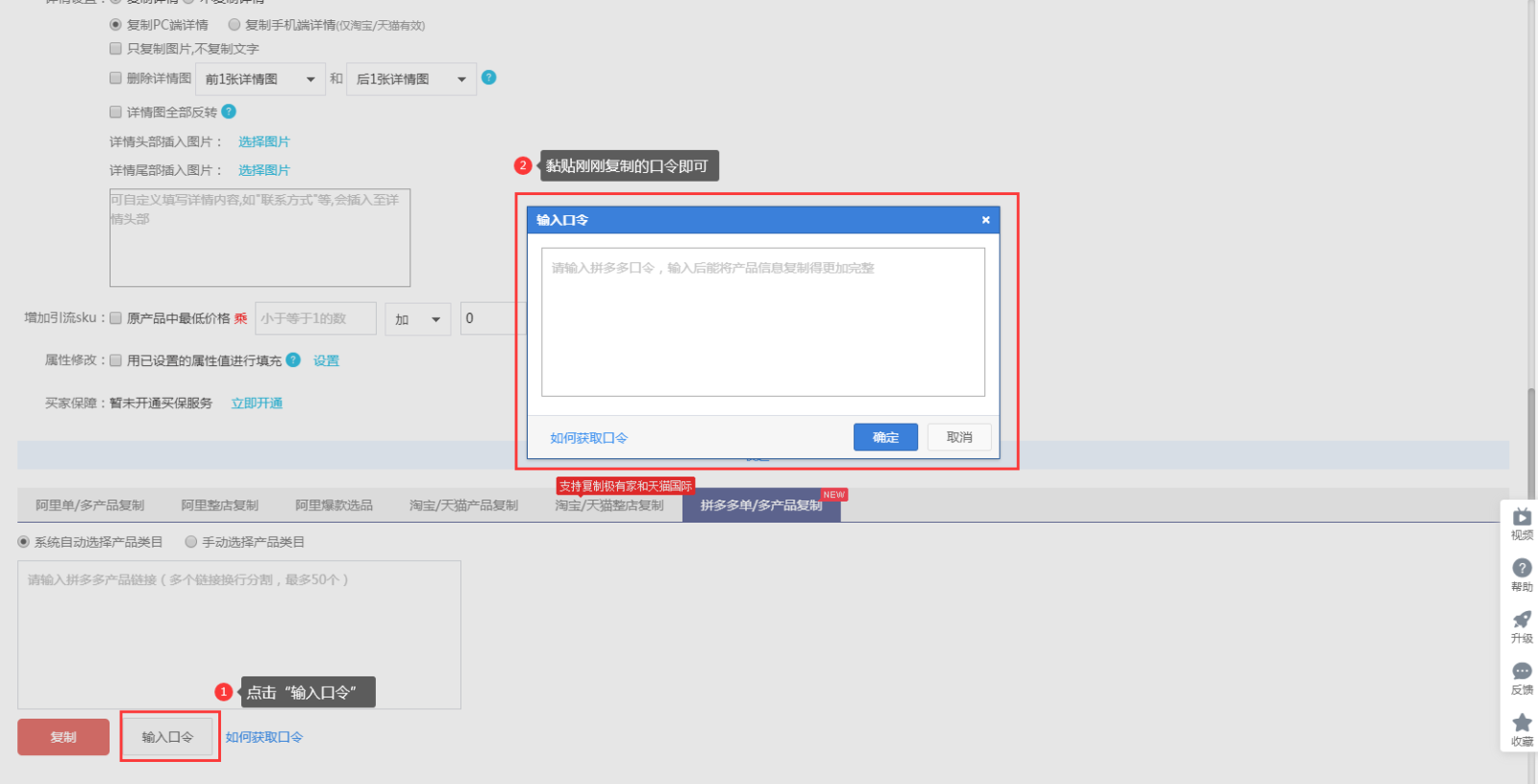Click the red 复制 button

click(63, 737)
